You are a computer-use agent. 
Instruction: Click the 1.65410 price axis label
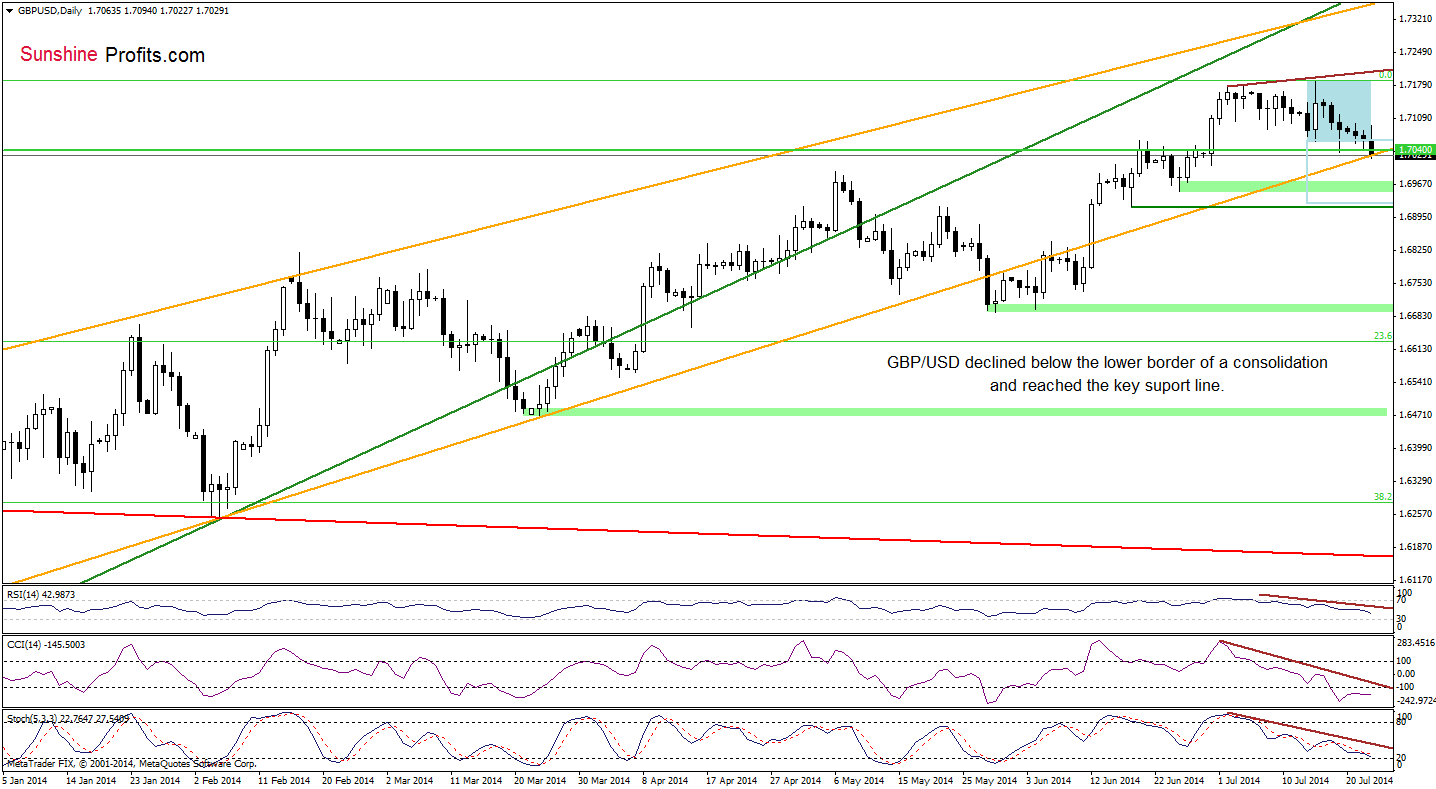click(1414, 382)
